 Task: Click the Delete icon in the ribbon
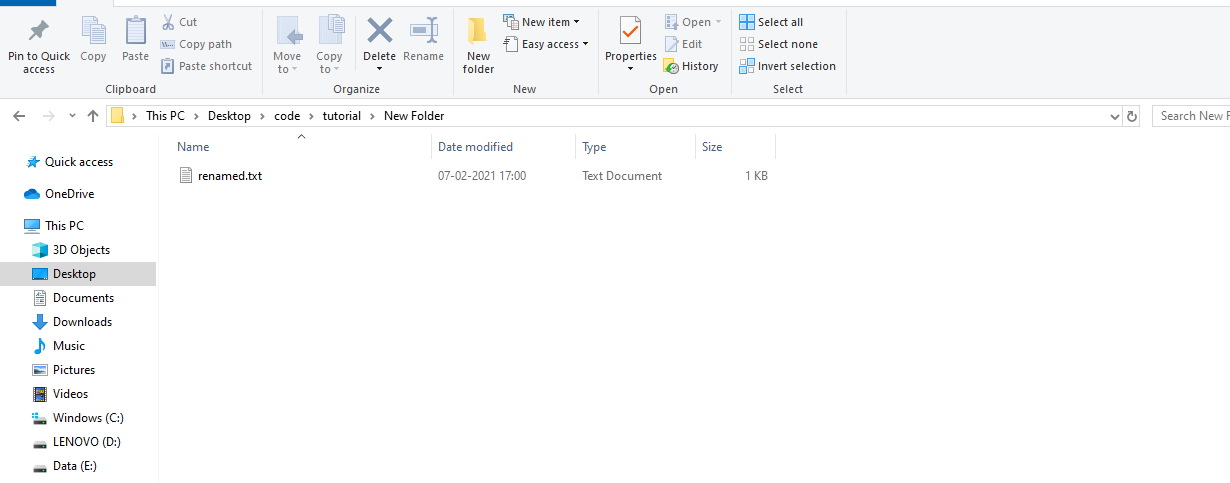(379, 32)
